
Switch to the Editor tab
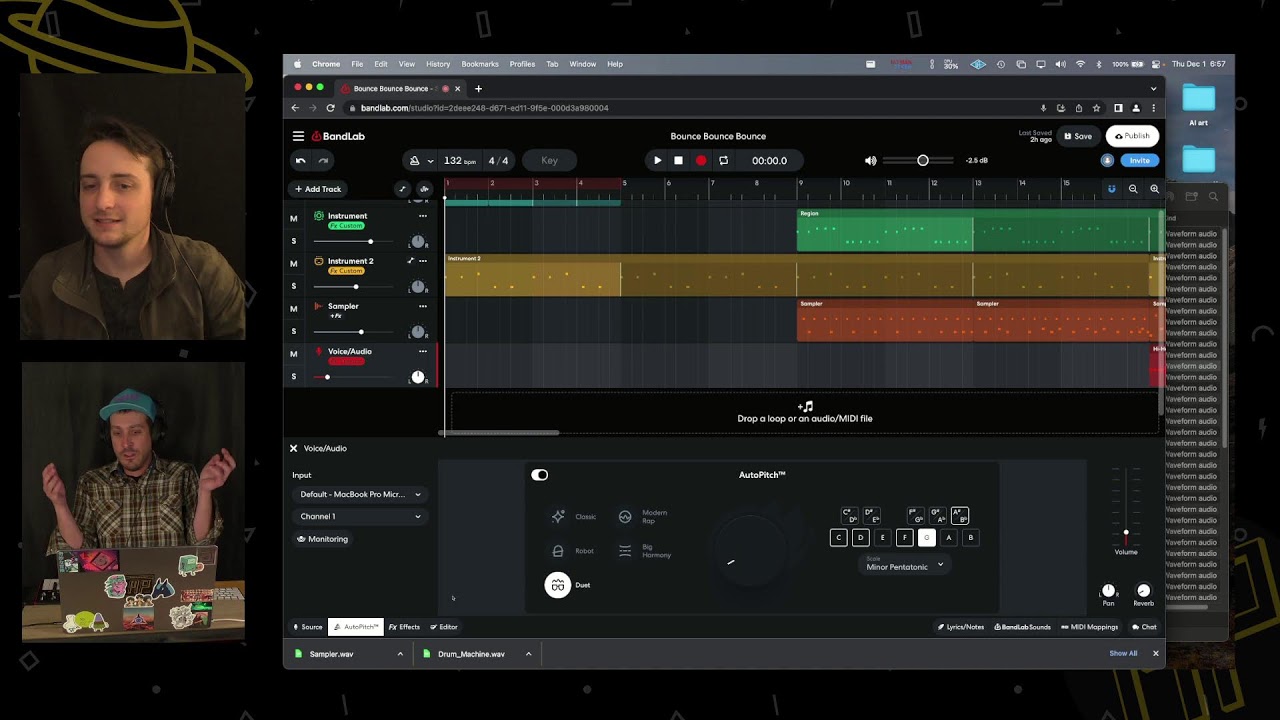click(444, 627)
